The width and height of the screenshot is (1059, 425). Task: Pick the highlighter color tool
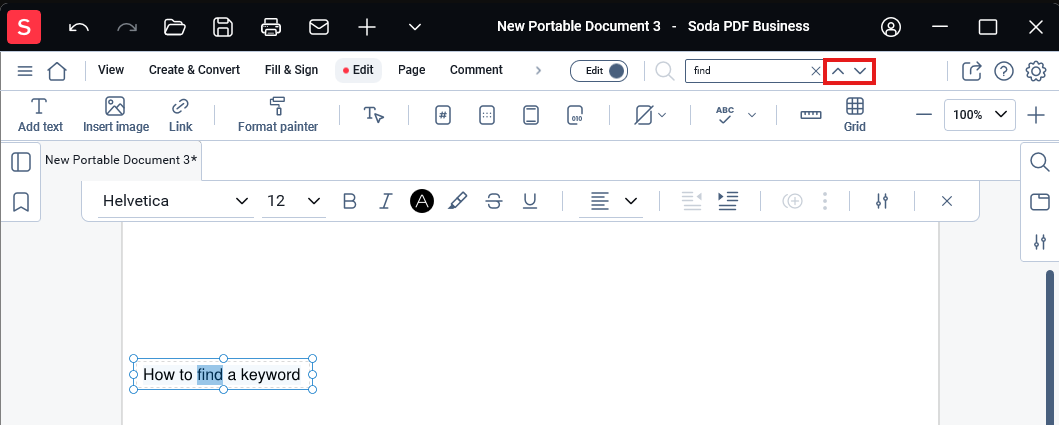[x=458, y=201]
